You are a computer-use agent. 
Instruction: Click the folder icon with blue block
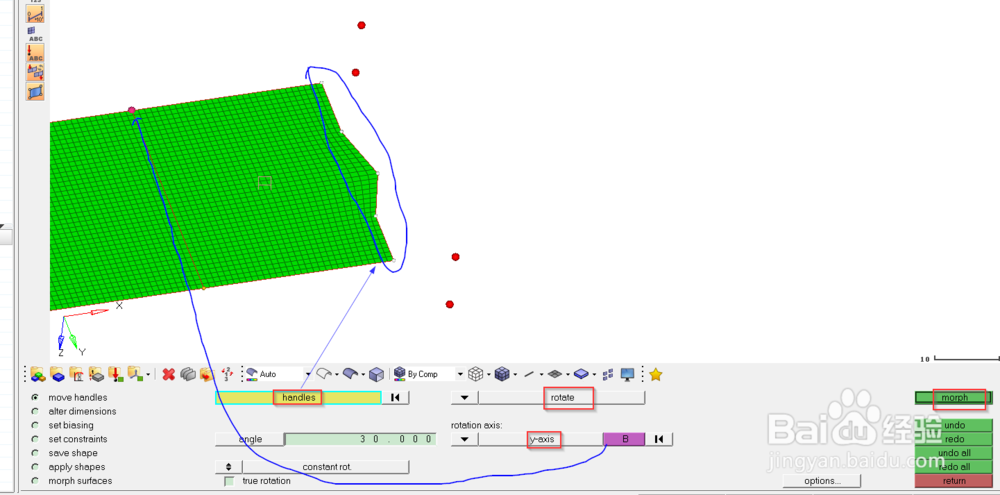click(x=57, y=374)
